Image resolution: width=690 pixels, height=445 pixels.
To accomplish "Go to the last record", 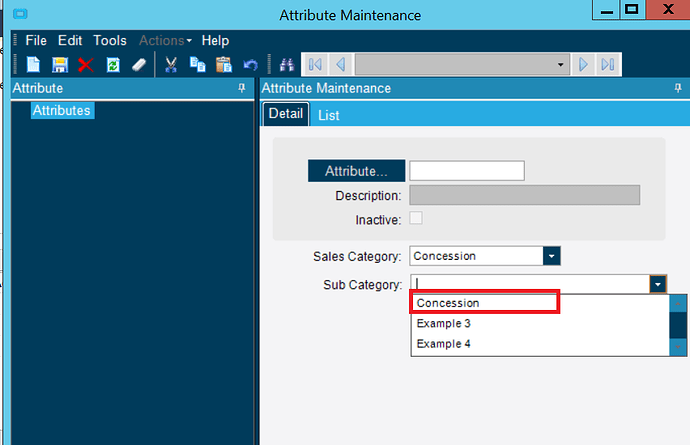I will (x=608, y=65).
